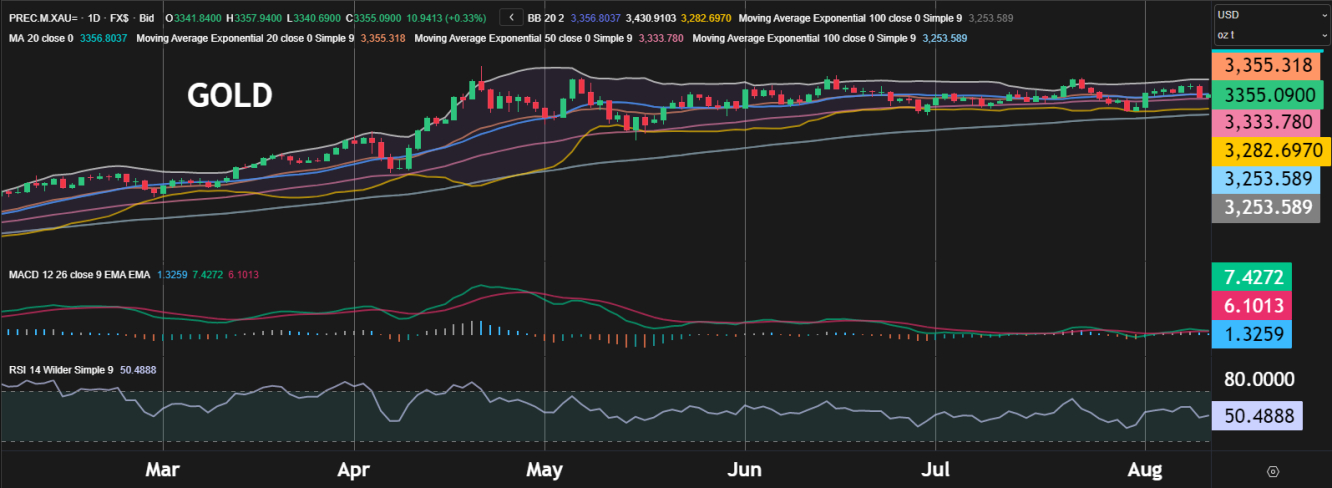
Task: Click the orange 3,355.318 price tag
Action: click(1267, 65)
